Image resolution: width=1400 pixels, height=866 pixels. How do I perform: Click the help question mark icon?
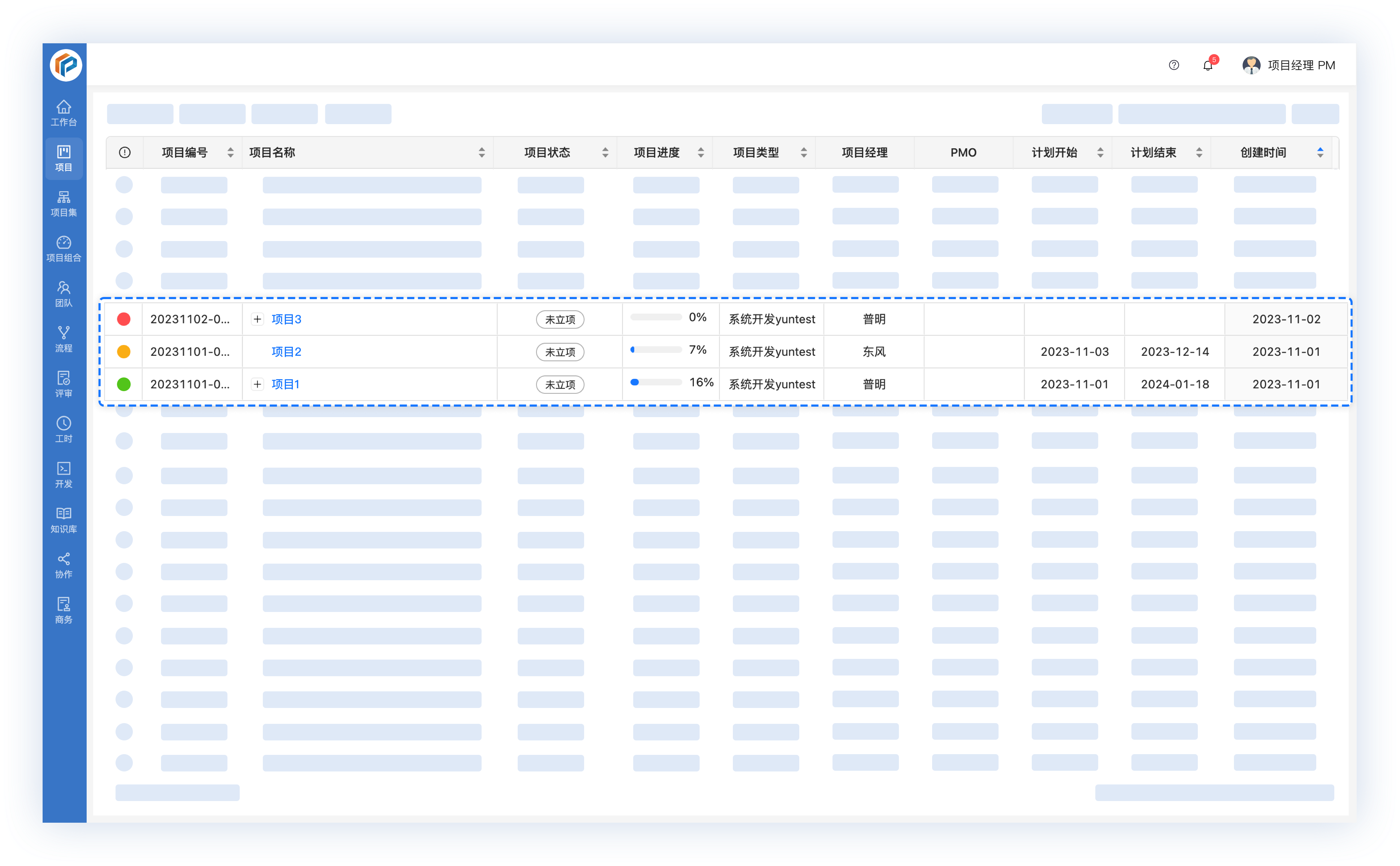[x=1173, y=65]
